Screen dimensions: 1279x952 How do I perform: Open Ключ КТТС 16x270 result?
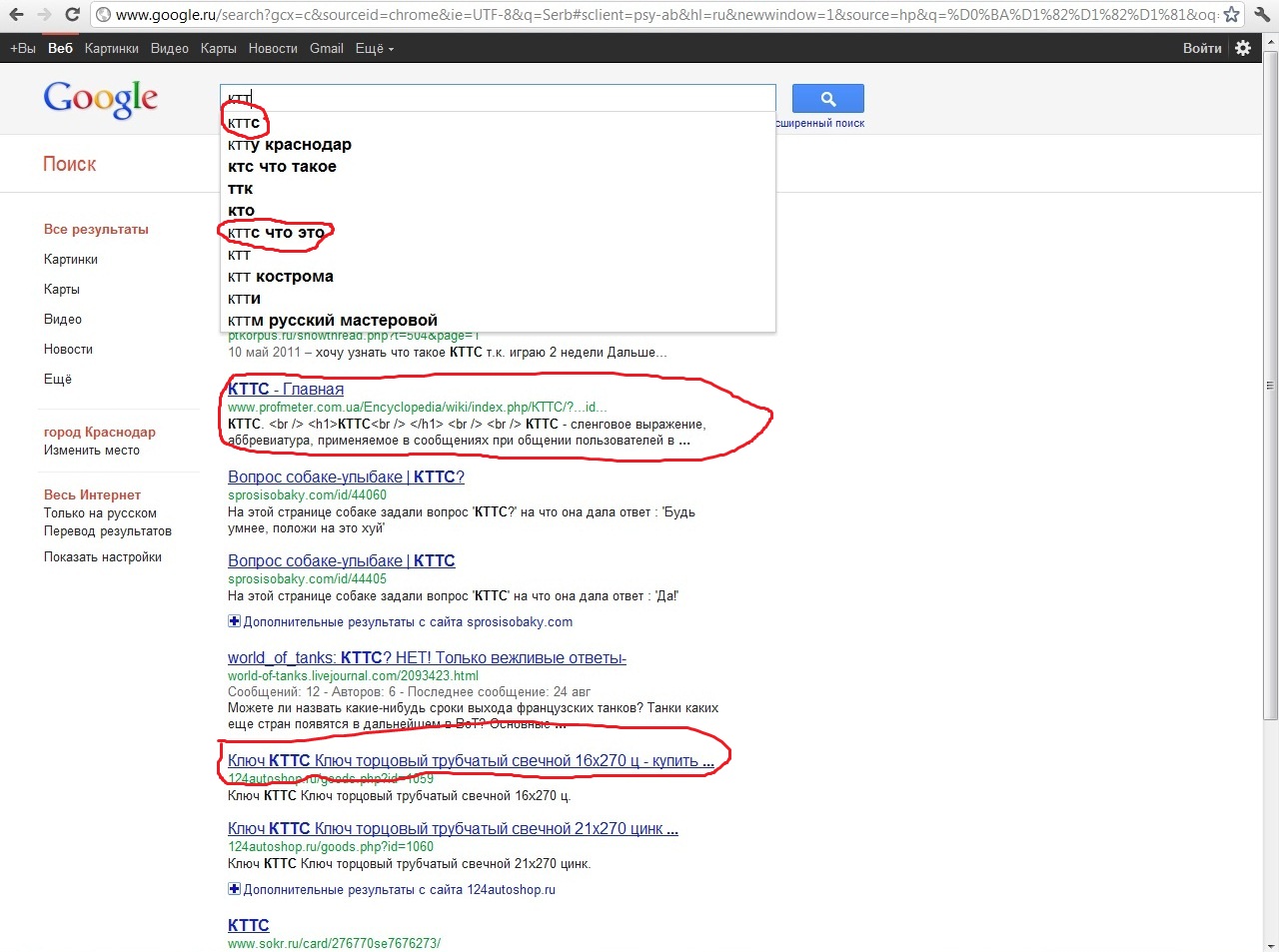point(471,761)
